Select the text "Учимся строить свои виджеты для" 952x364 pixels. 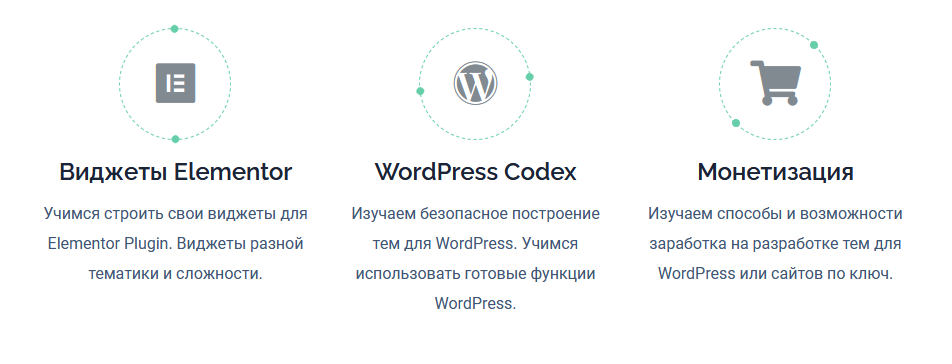tap(175, 214)
